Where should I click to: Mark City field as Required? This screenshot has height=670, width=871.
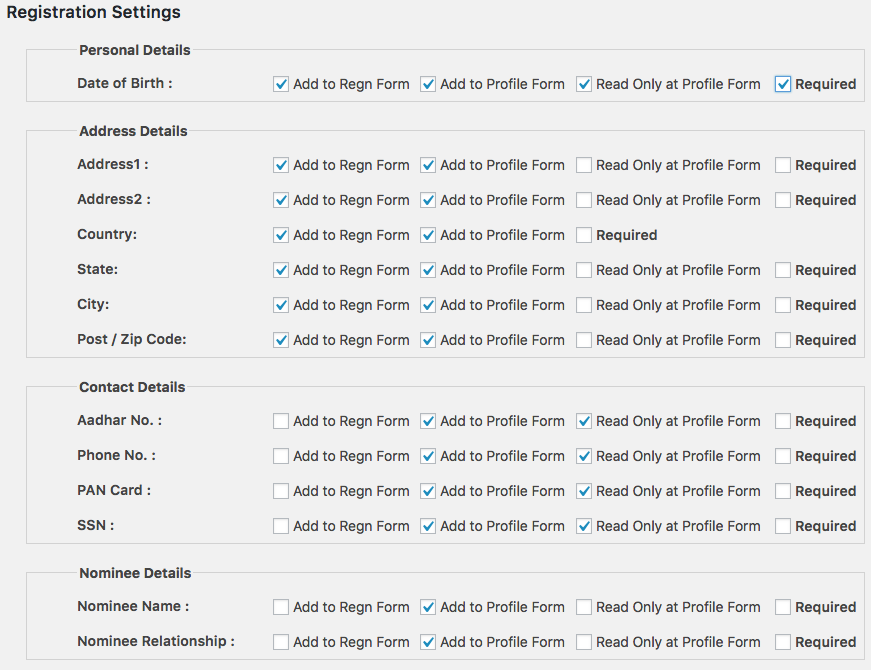[x=783, y=305]
